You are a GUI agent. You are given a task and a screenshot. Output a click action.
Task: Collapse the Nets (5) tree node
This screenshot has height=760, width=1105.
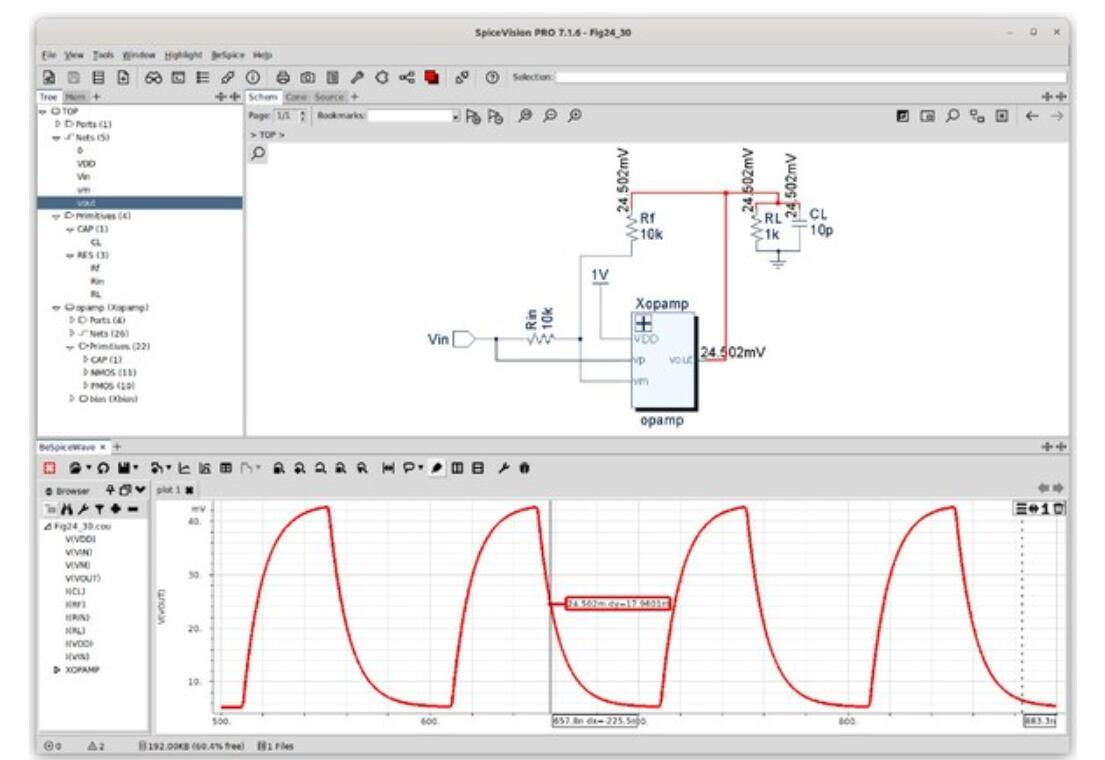tap(56, 137)
